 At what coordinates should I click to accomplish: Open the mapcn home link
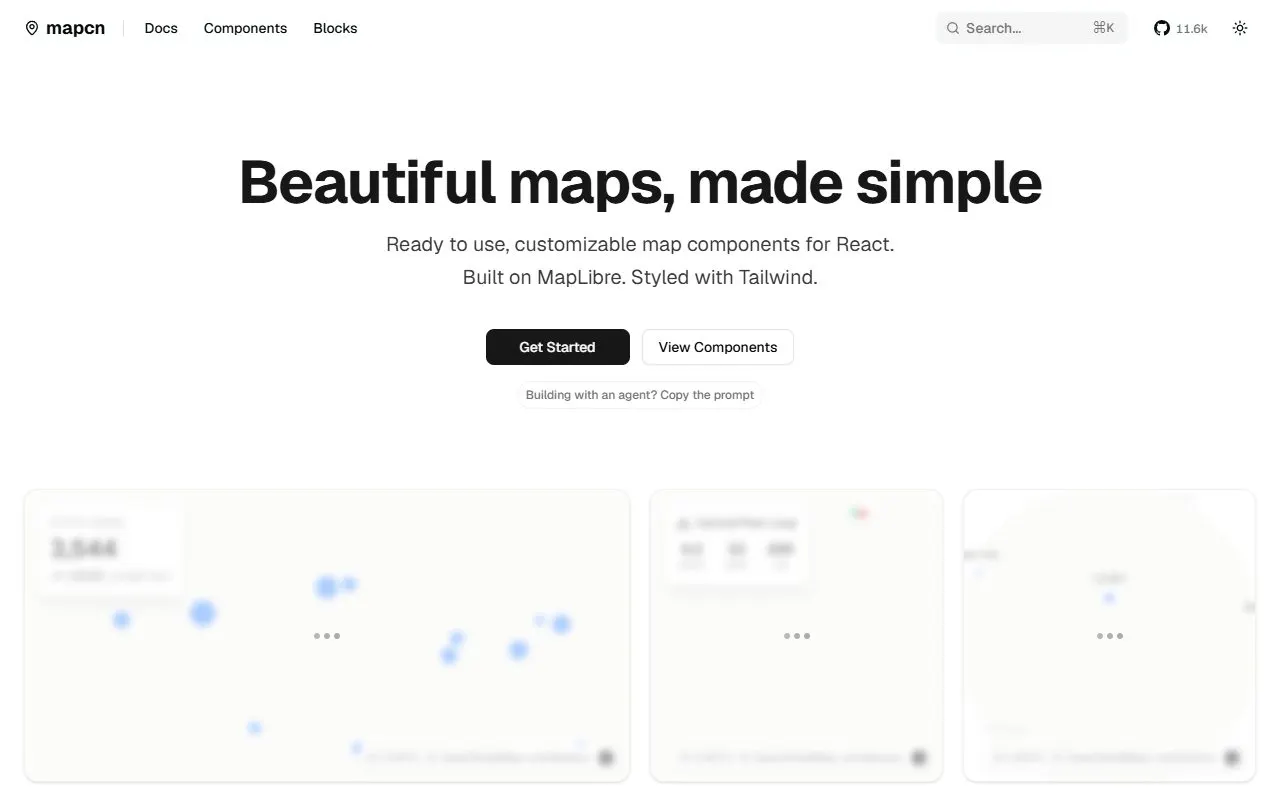(65, 28)
